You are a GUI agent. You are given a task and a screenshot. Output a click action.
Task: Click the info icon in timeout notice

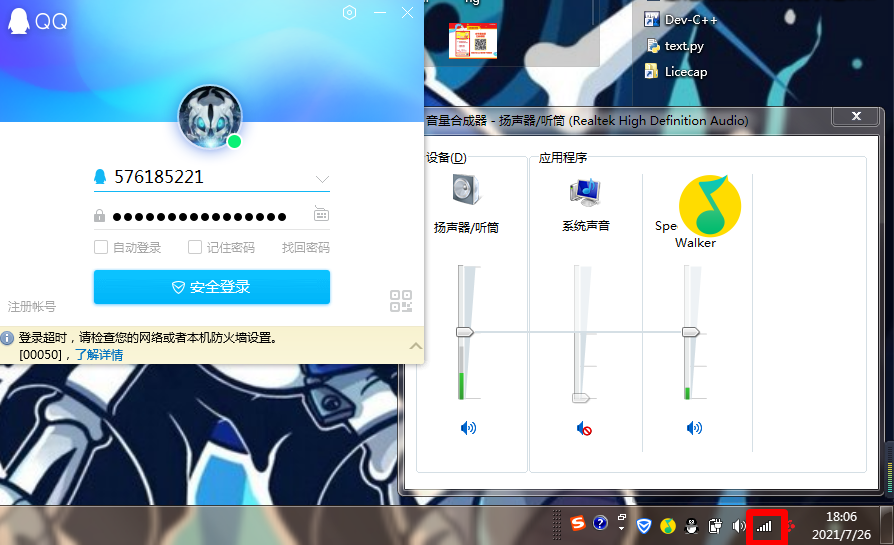point(7,338)
